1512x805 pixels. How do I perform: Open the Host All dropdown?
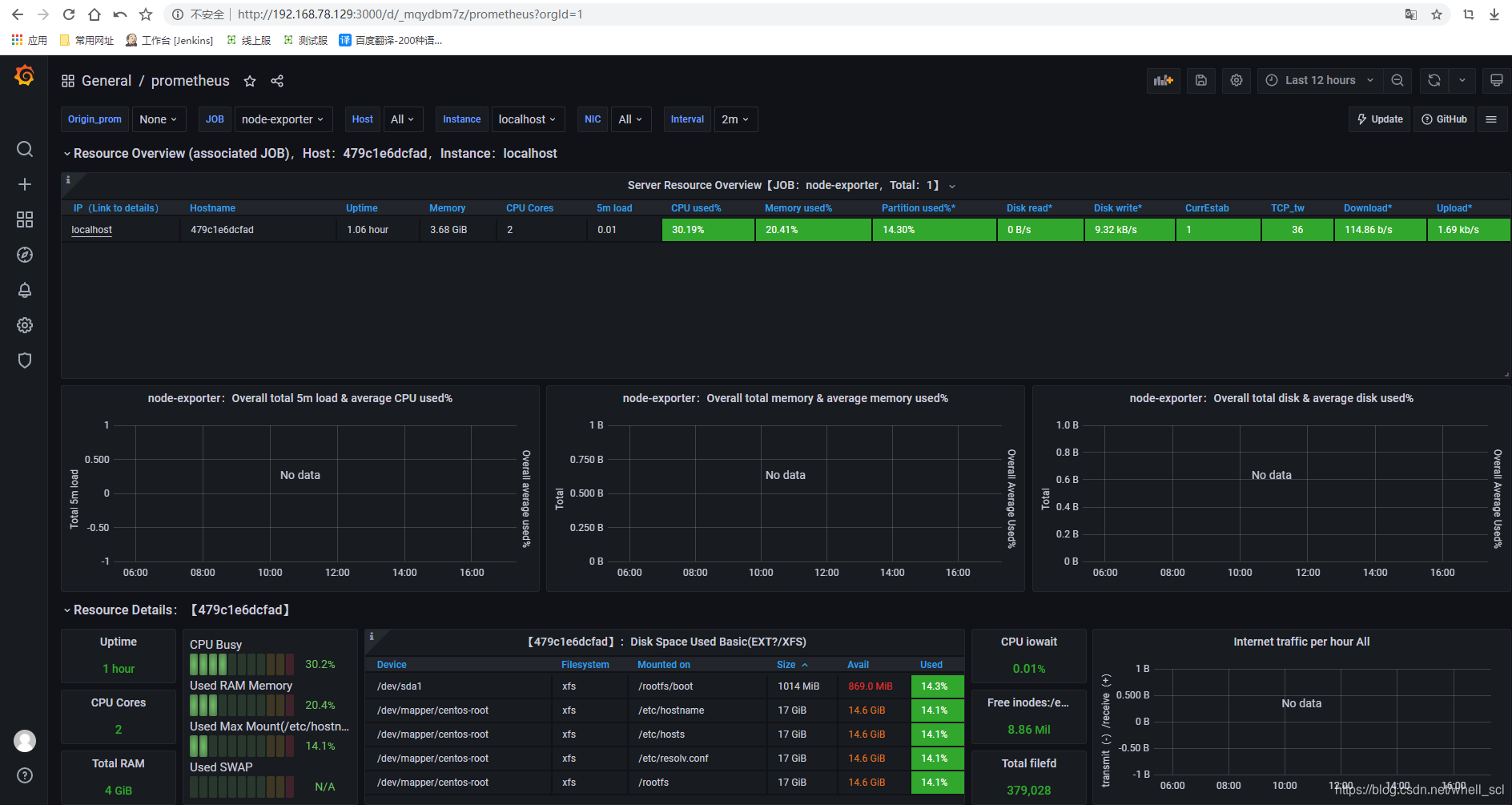coord(403,119)
